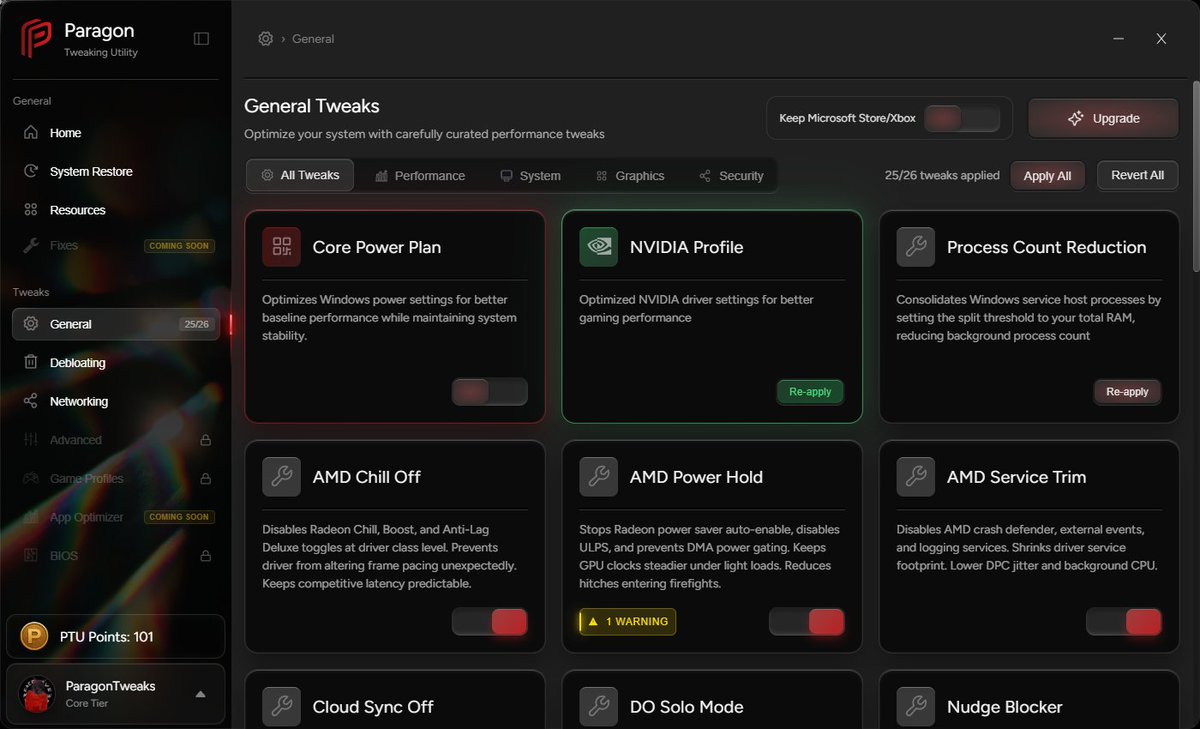The height and width of the screenshot is (729, 1200).
Task: Go to System Restore in sidebar
Action: click(115, 171)
